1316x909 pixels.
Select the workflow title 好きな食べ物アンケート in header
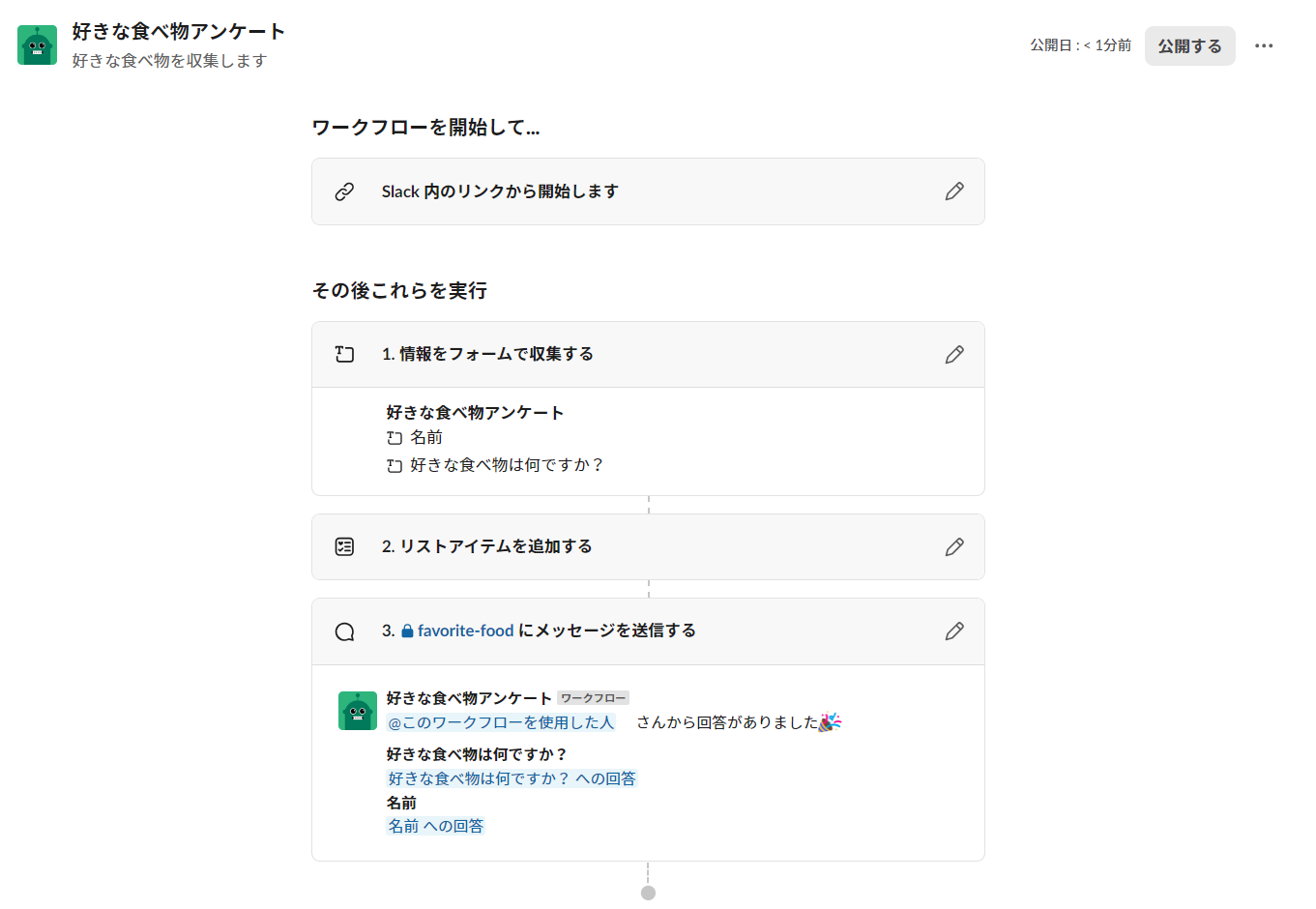(x=178, y=32)
